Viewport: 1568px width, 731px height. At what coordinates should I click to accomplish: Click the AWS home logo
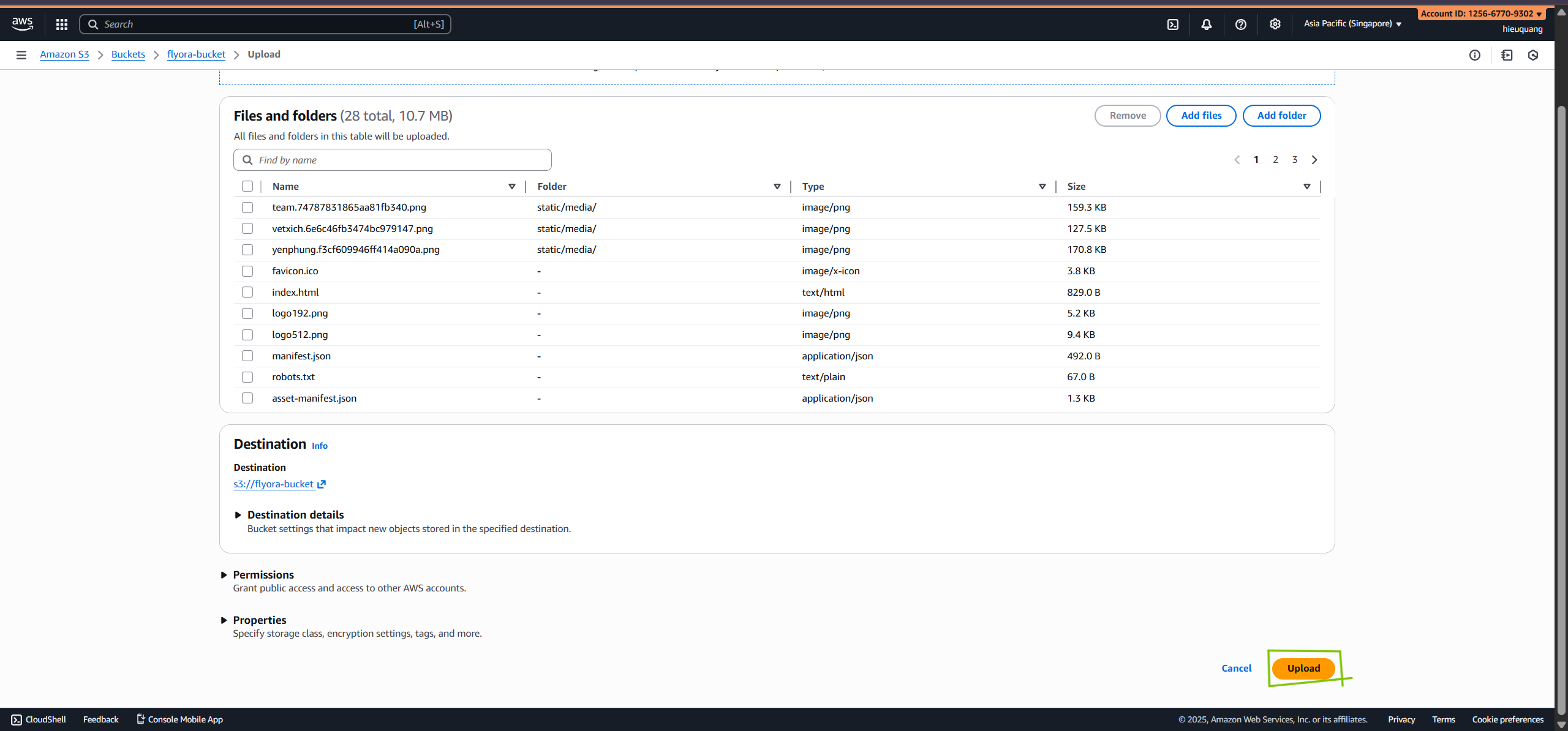coord(22,23)
